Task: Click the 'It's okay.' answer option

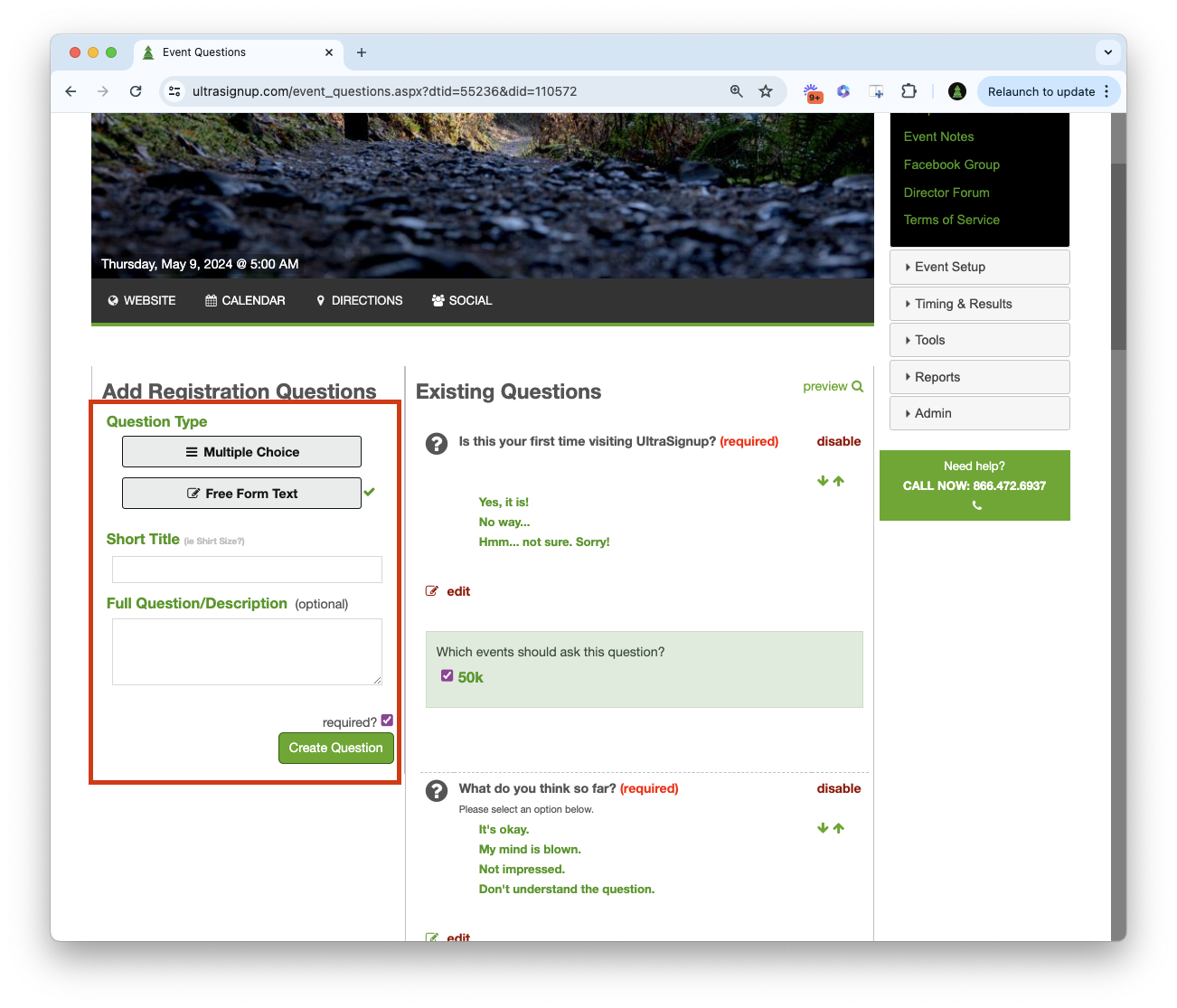Action: (504, 829)
